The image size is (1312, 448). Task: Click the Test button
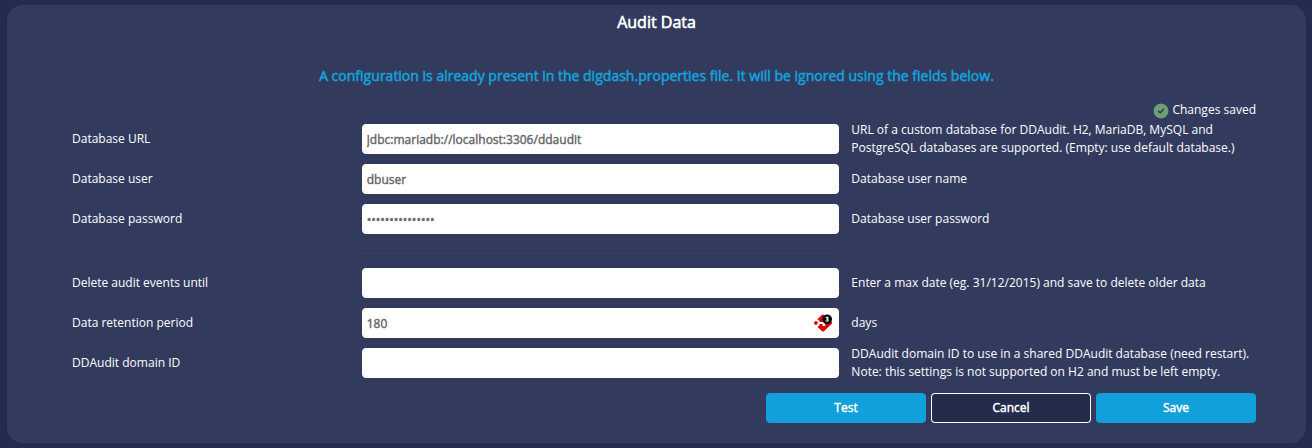[x=846, y=408]
